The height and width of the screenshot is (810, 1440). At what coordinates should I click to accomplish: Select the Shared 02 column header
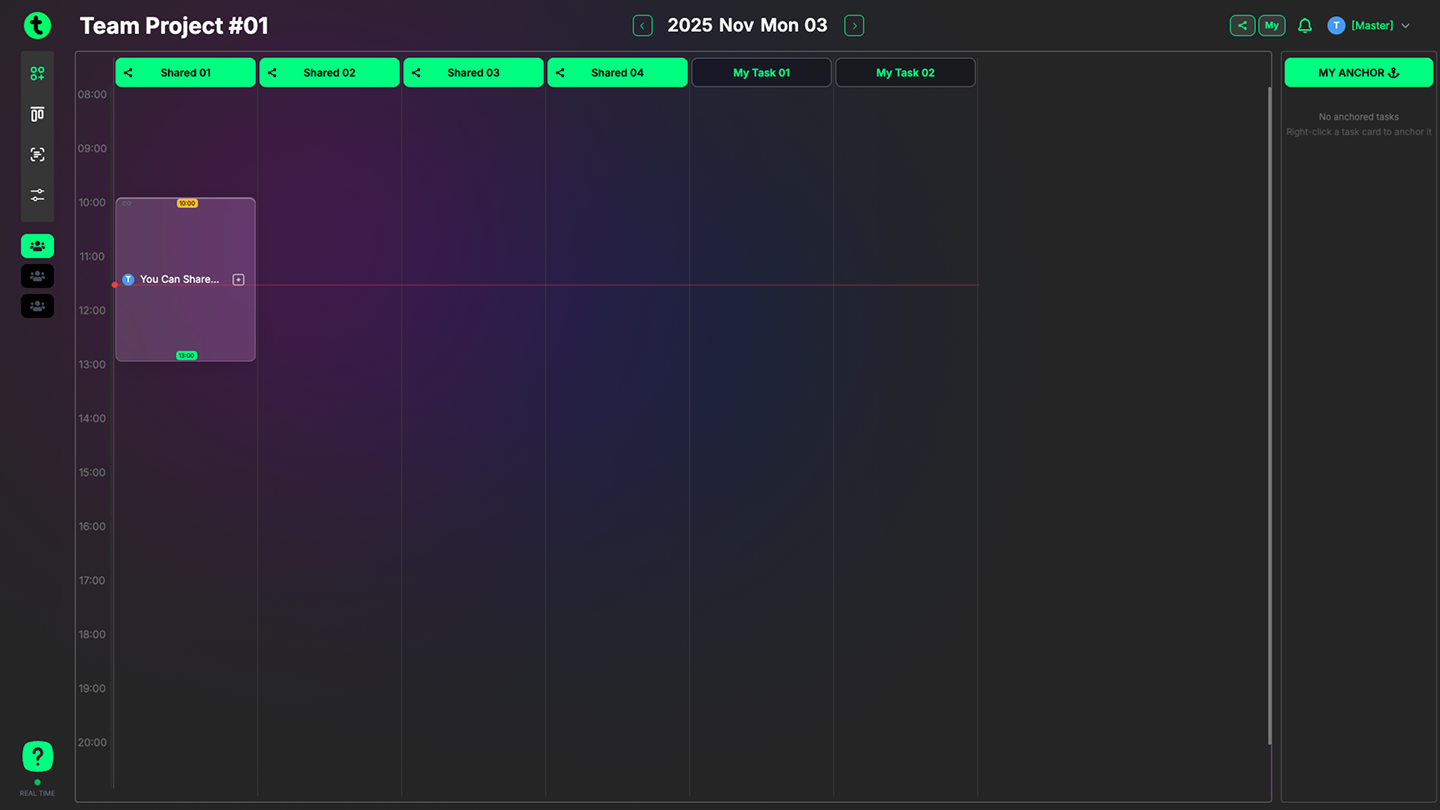pyautogui.click(x=329, y=73)
